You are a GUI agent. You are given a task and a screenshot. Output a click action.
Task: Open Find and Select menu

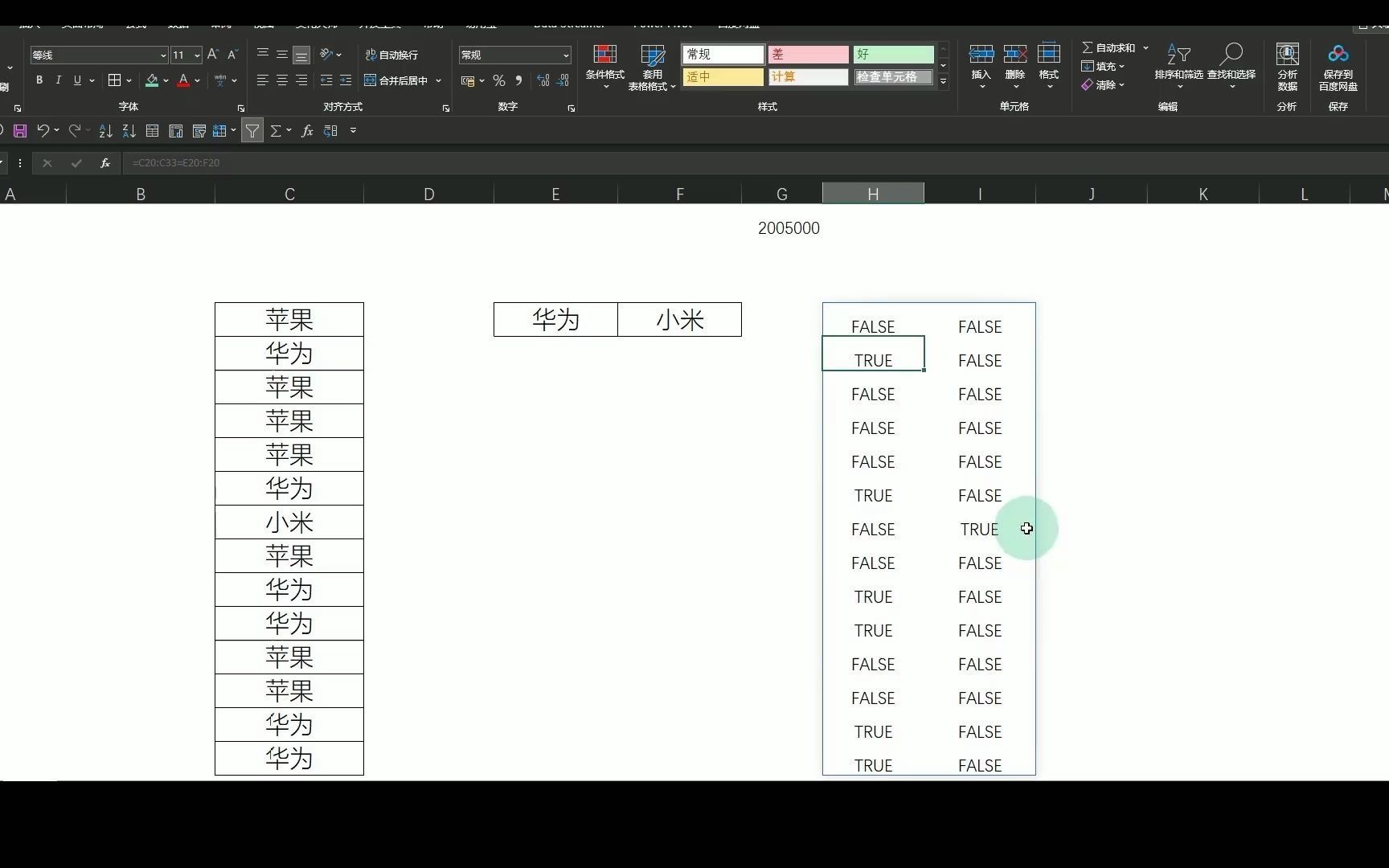[1231, 64]
